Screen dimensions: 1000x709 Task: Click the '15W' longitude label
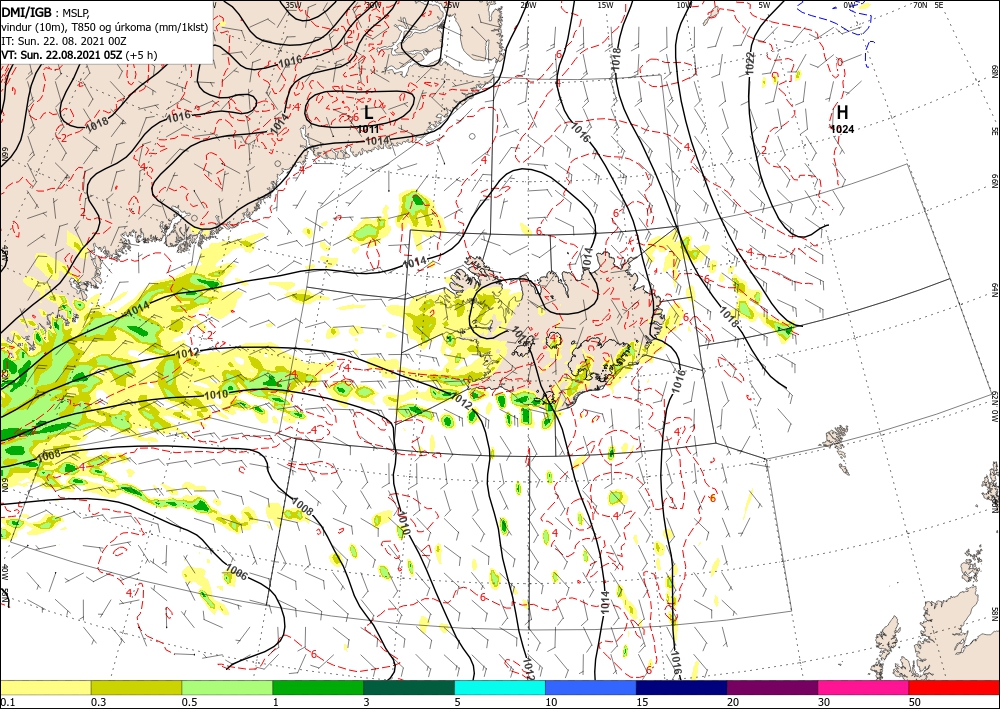click(605, 5)
